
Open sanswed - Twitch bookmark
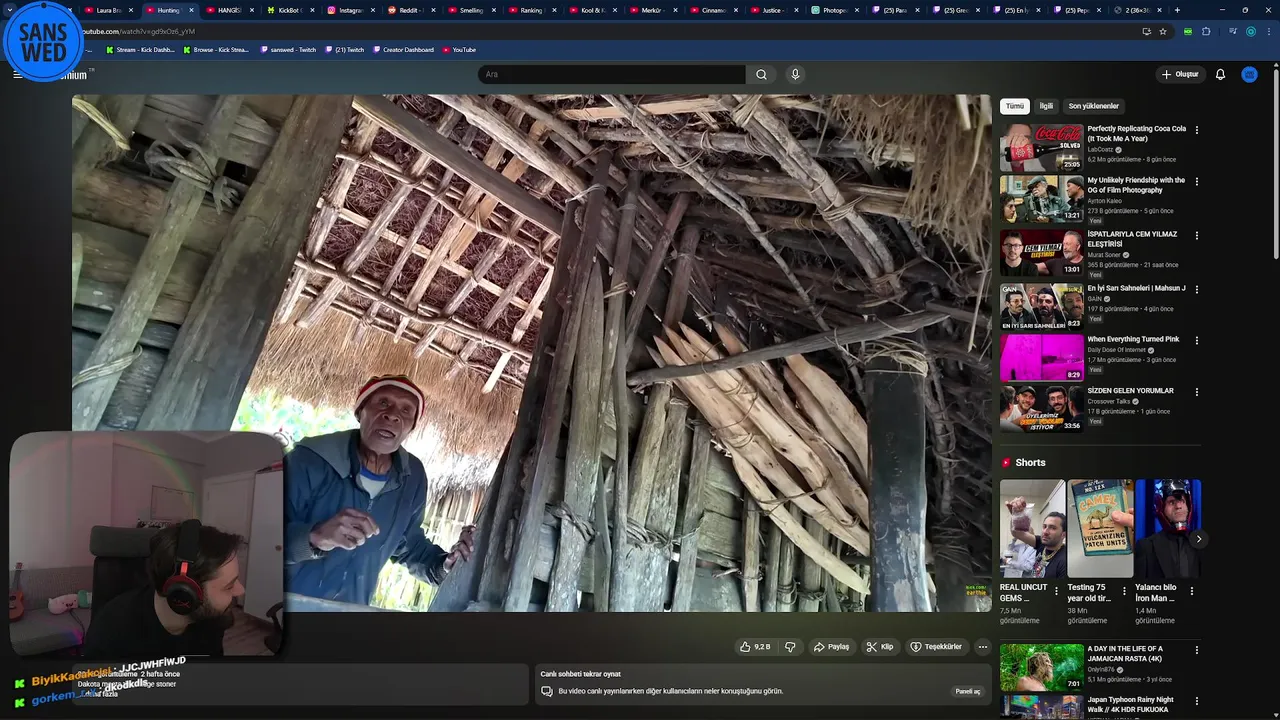click(x=288, y=49)
